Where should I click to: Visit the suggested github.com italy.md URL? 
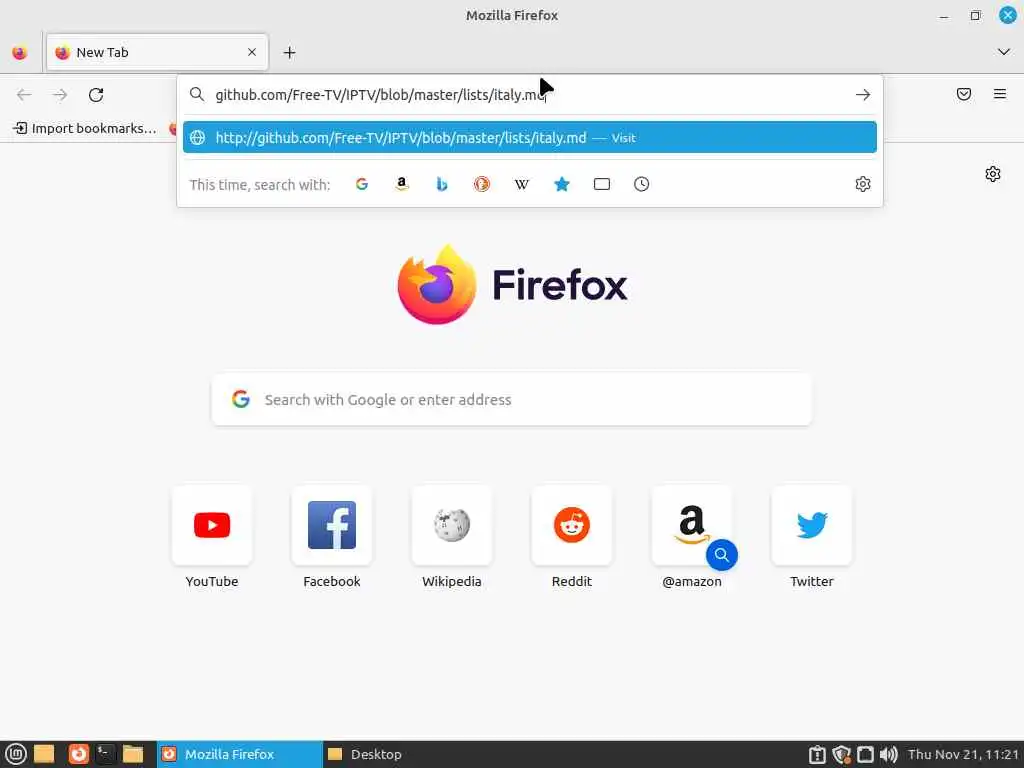point(530,138)
